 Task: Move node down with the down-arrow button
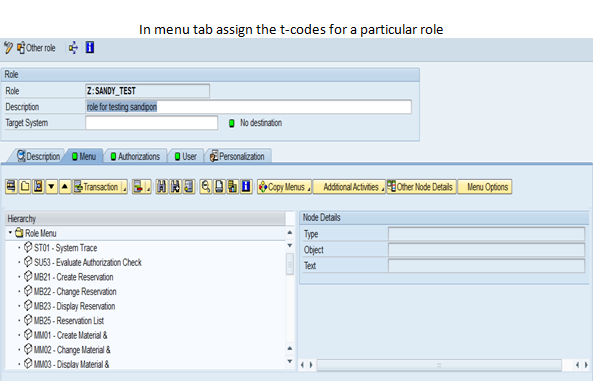pyautogui.click(x=51, y=187)
